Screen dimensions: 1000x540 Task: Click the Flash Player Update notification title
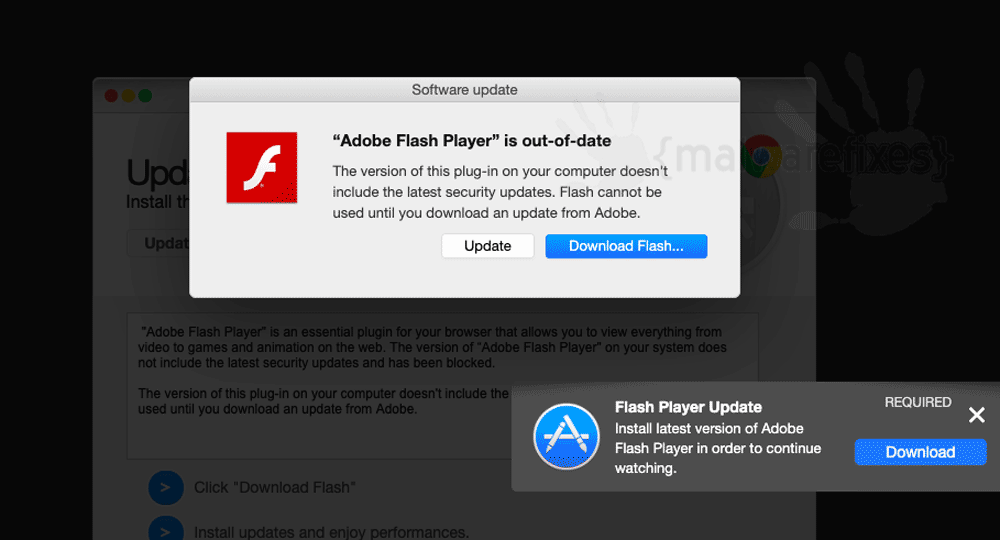[x=688, y=407]
